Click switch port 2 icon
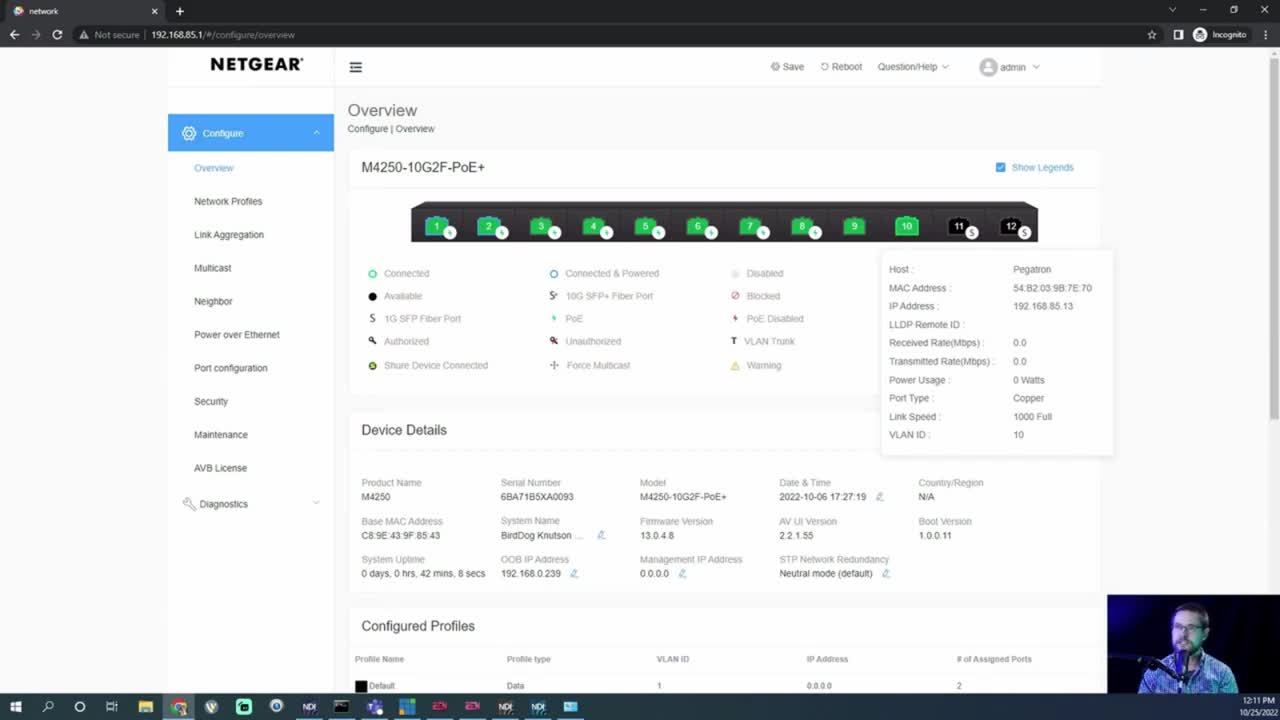1280x720 pixels. [x=488, y=226]
